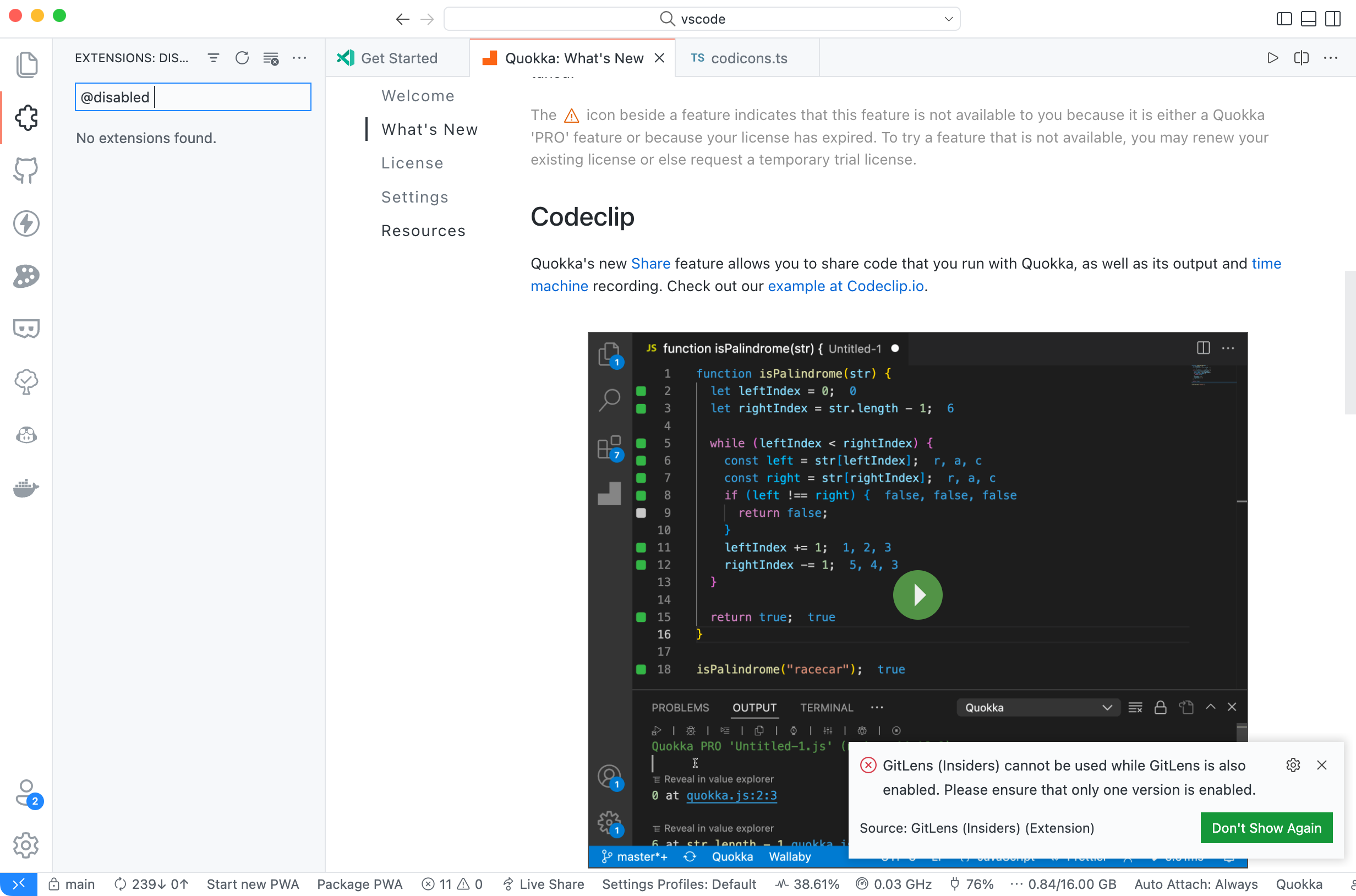Clear extensions search results
Image resolution: width=1356 pixels, height=896 pixels.
[x=271, y=58]
